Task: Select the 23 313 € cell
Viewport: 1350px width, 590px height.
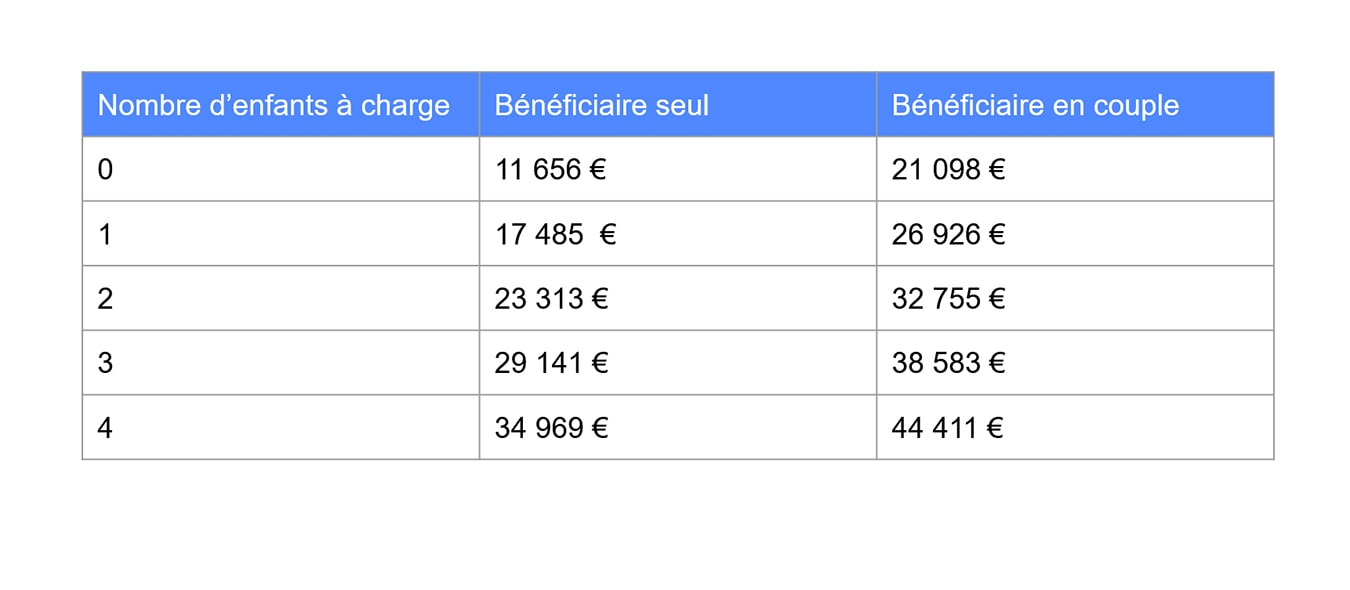Action: (551, 299)
